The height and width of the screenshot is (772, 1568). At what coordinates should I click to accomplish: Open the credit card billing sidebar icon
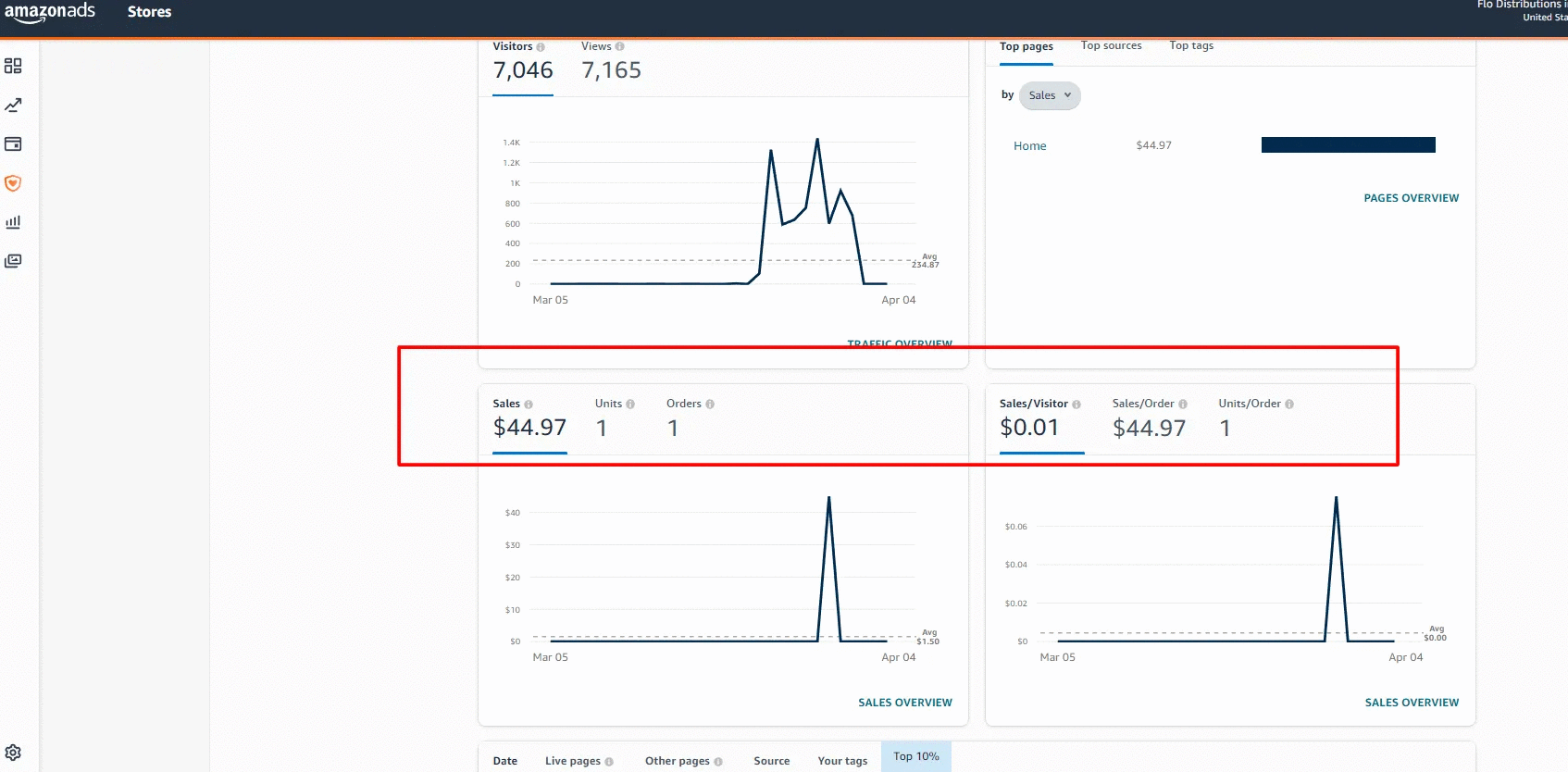pos(13,144)
